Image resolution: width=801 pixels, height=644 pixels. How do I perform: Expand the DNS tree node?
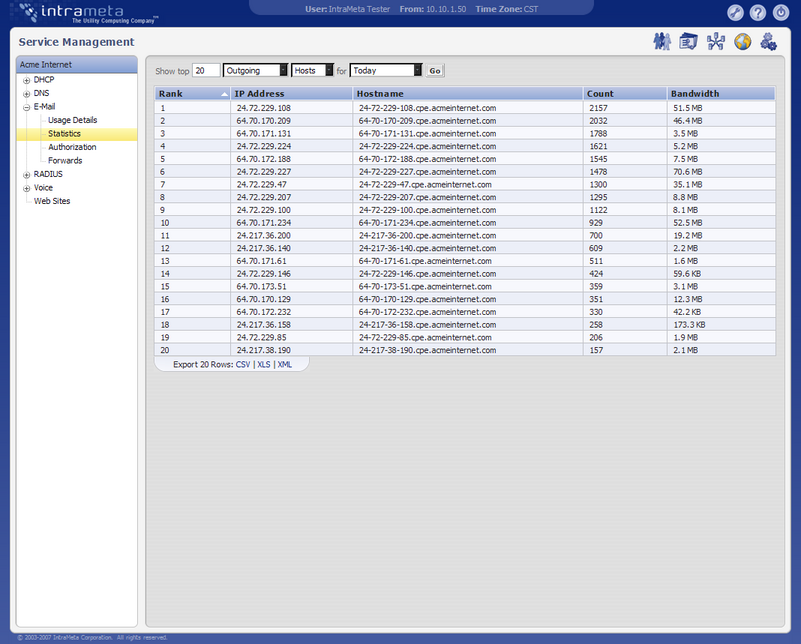point(27,94)
